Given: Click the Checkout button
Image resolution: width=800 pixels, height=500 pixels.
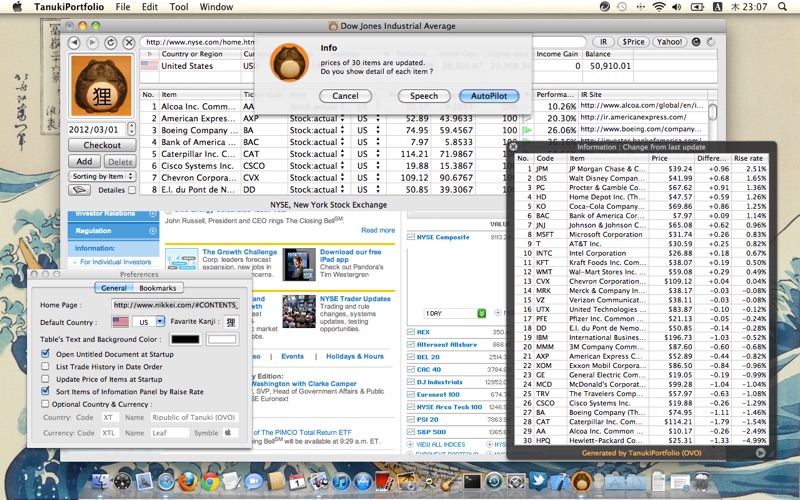Looking at the screenshot, I should pyautogui.click(x=102, y=145).
